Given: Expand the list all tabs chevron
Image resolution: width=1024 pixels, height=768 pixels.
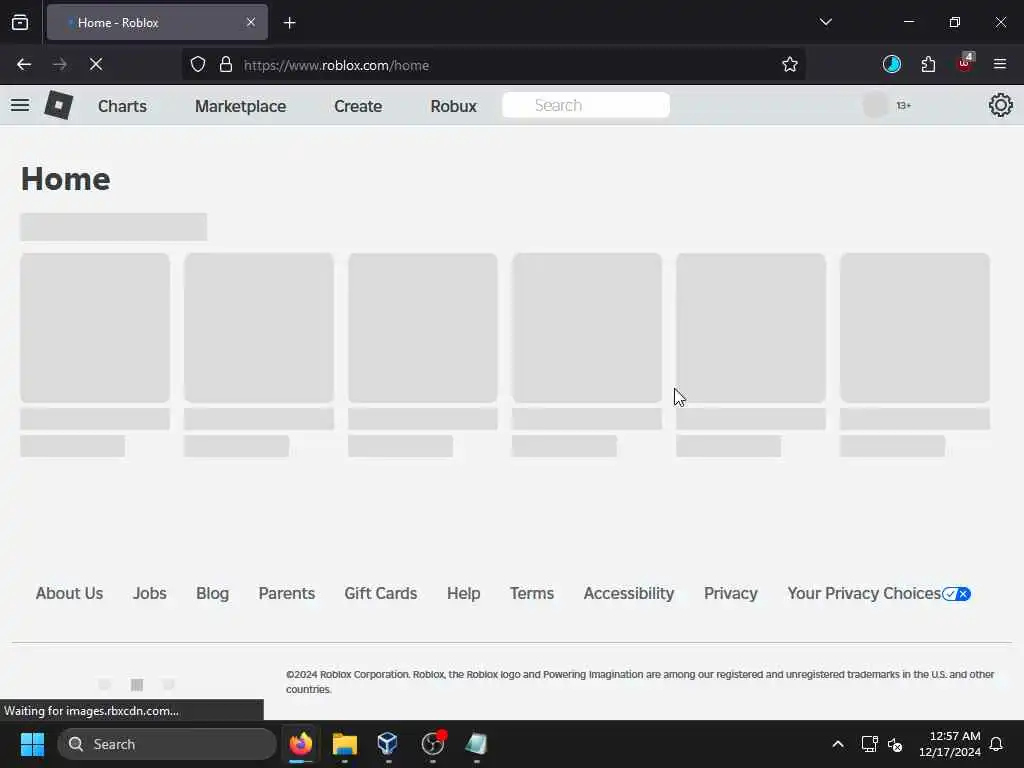Looking at the screenshot, I should point(825,22).
